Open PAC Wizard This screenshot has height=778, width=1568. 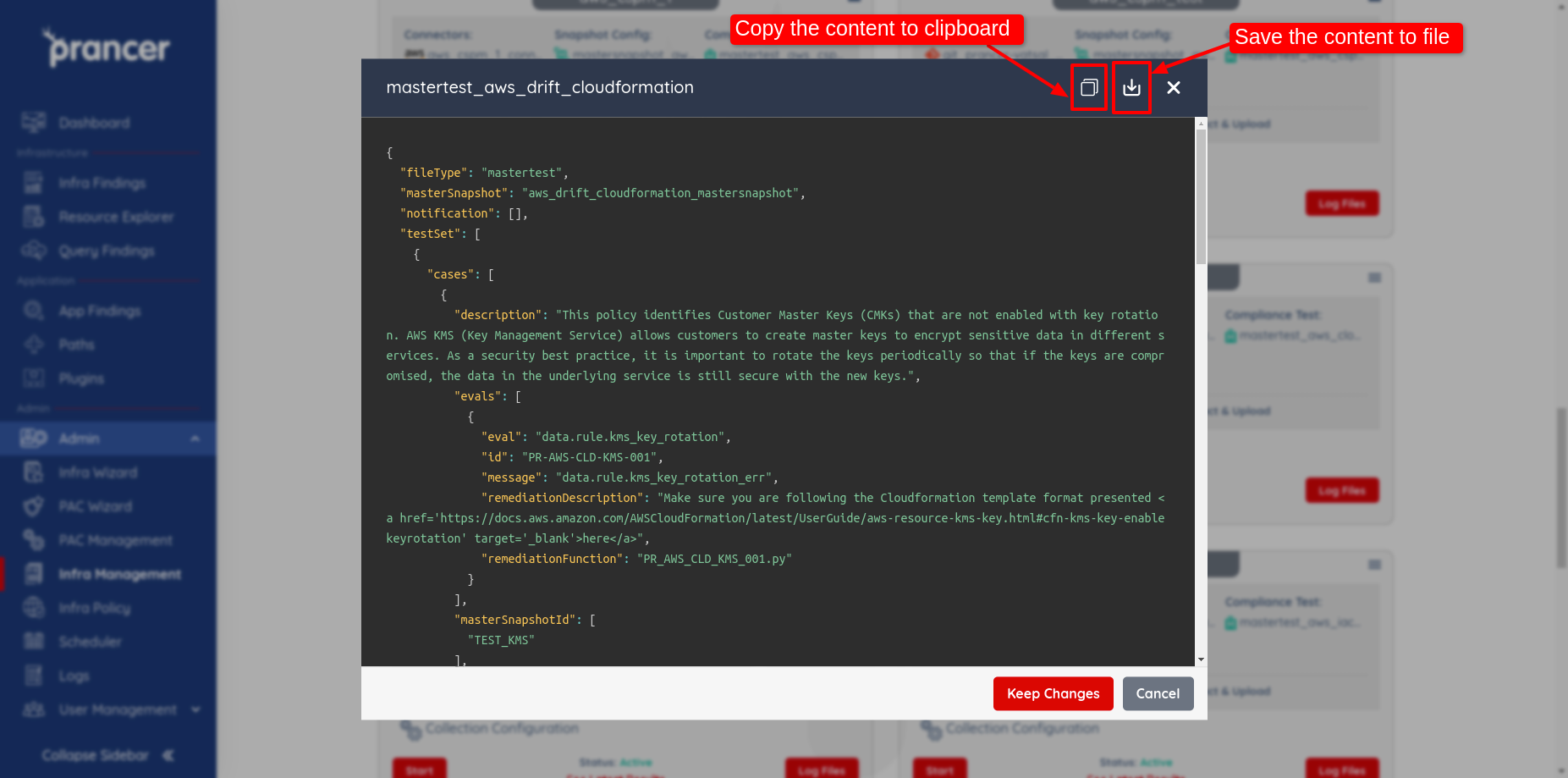pyautogui.click(x=95, y=506)
